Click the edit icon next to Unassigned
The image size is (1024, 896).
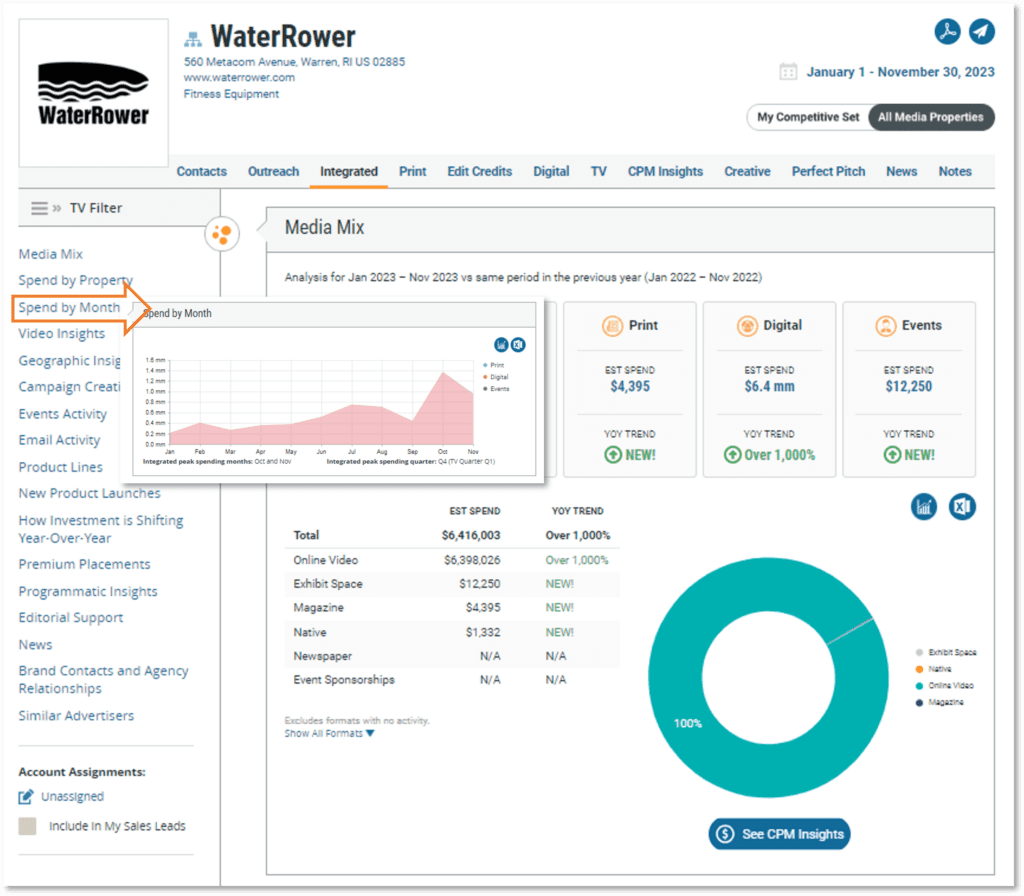(25, 797)
